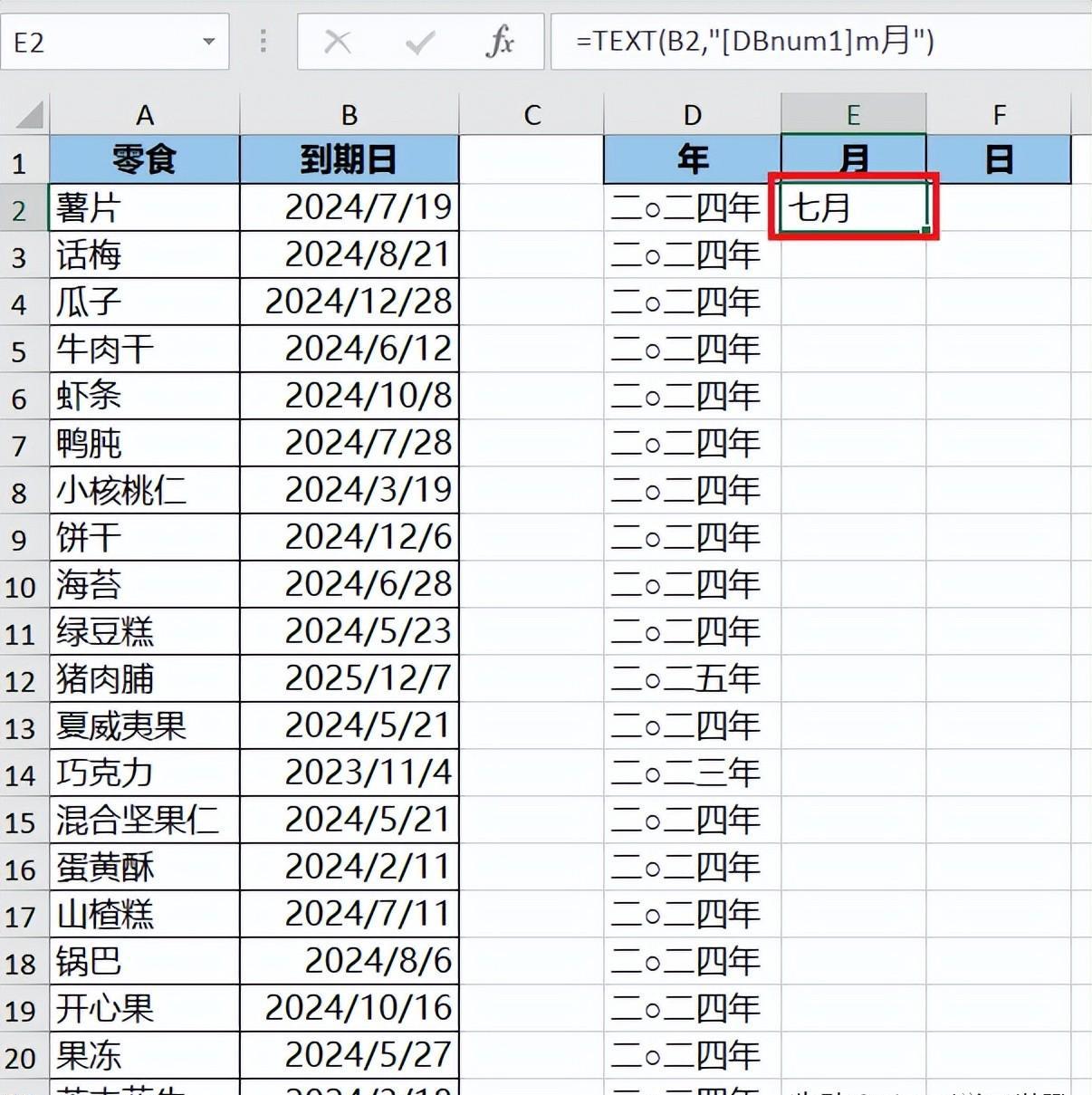
Task: Click the empty day cell F2
Action: [x=999, y=207]
